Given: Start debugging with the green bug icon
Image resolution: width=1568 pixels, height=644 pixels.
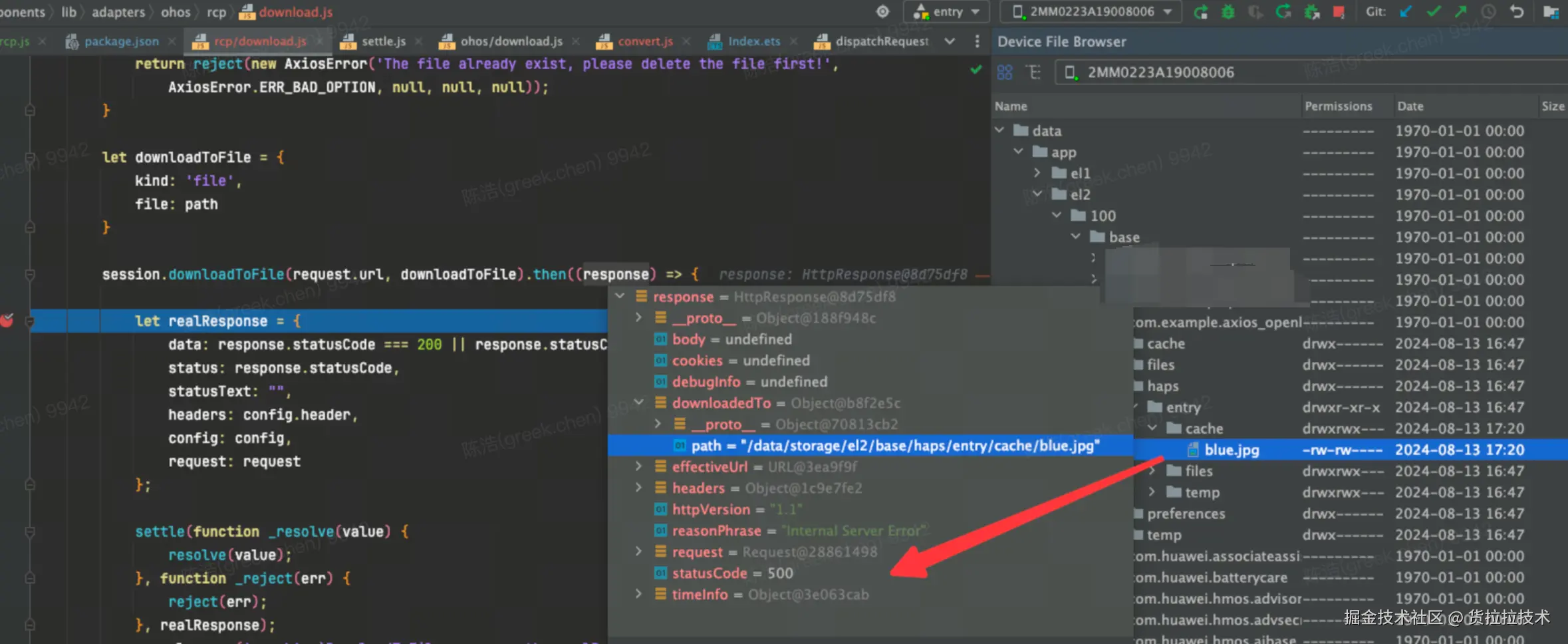Looking at the screenshot, I should [x=1228, y=11].
